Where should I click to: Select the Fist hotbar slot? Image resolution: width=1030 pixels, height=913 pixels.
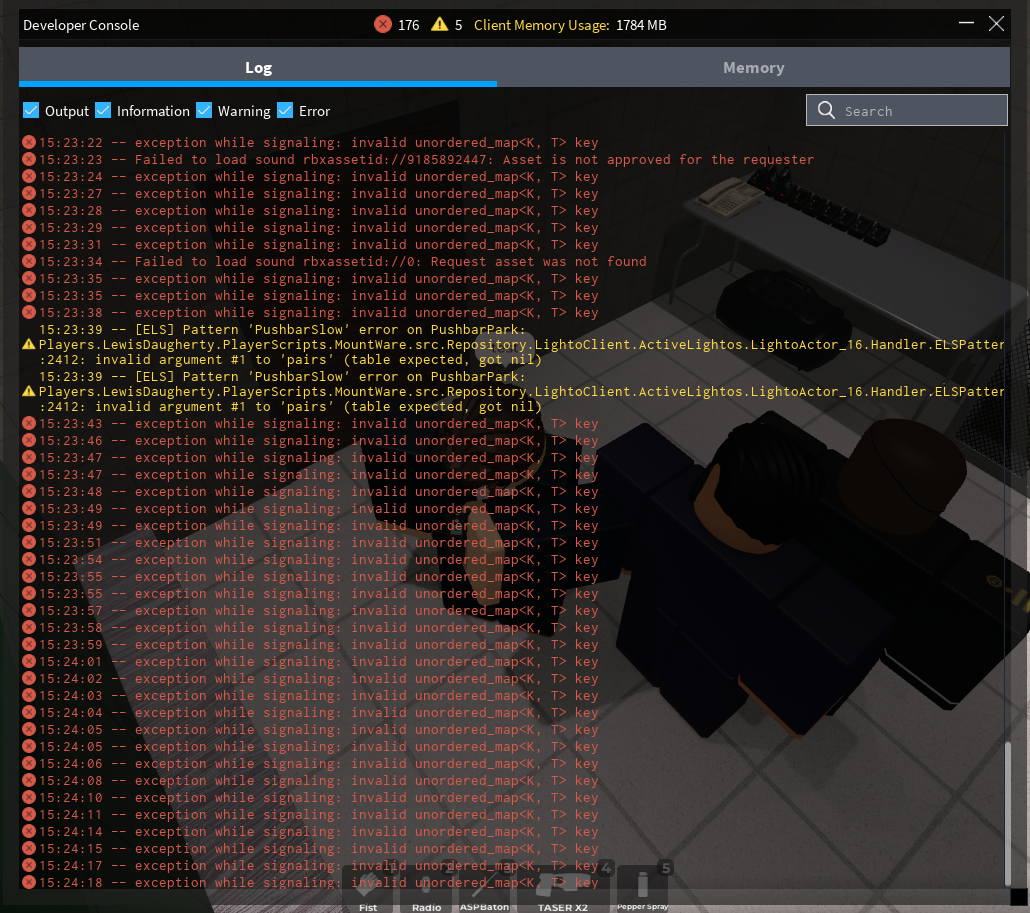tap(369, 888)
